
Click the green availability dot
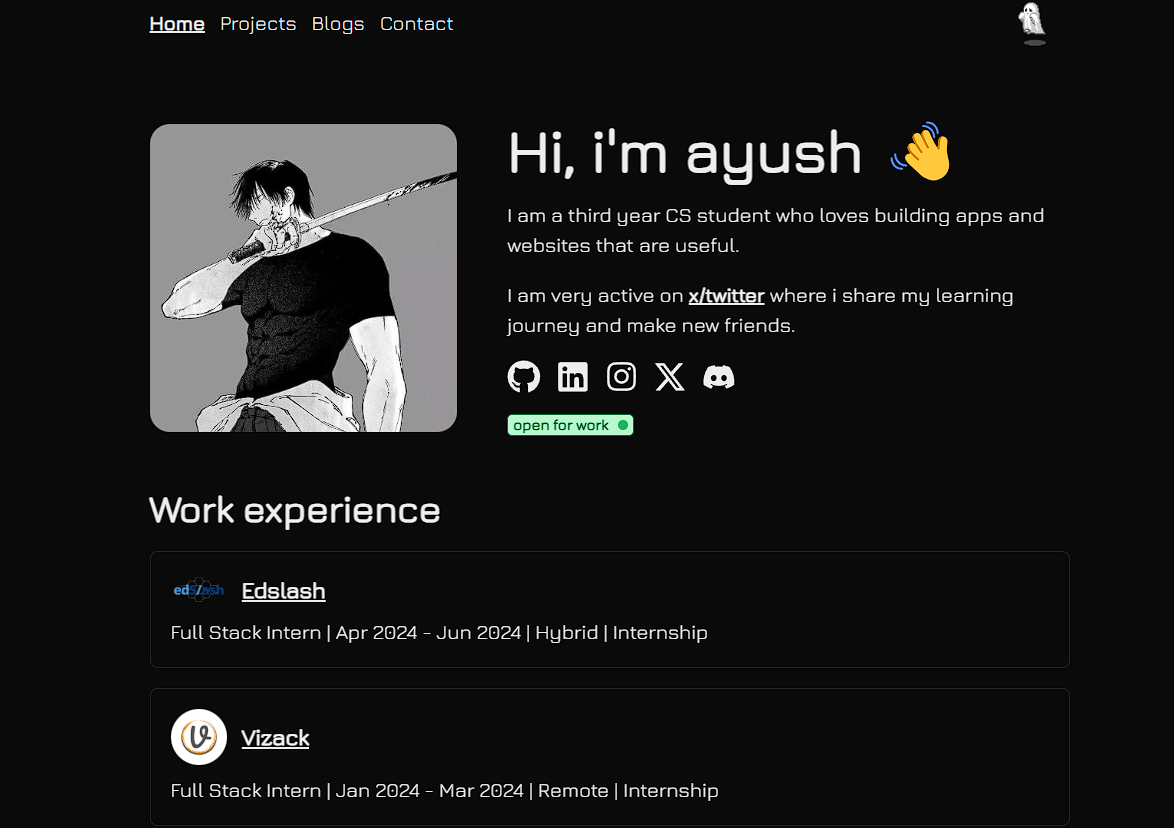[622, 424]
